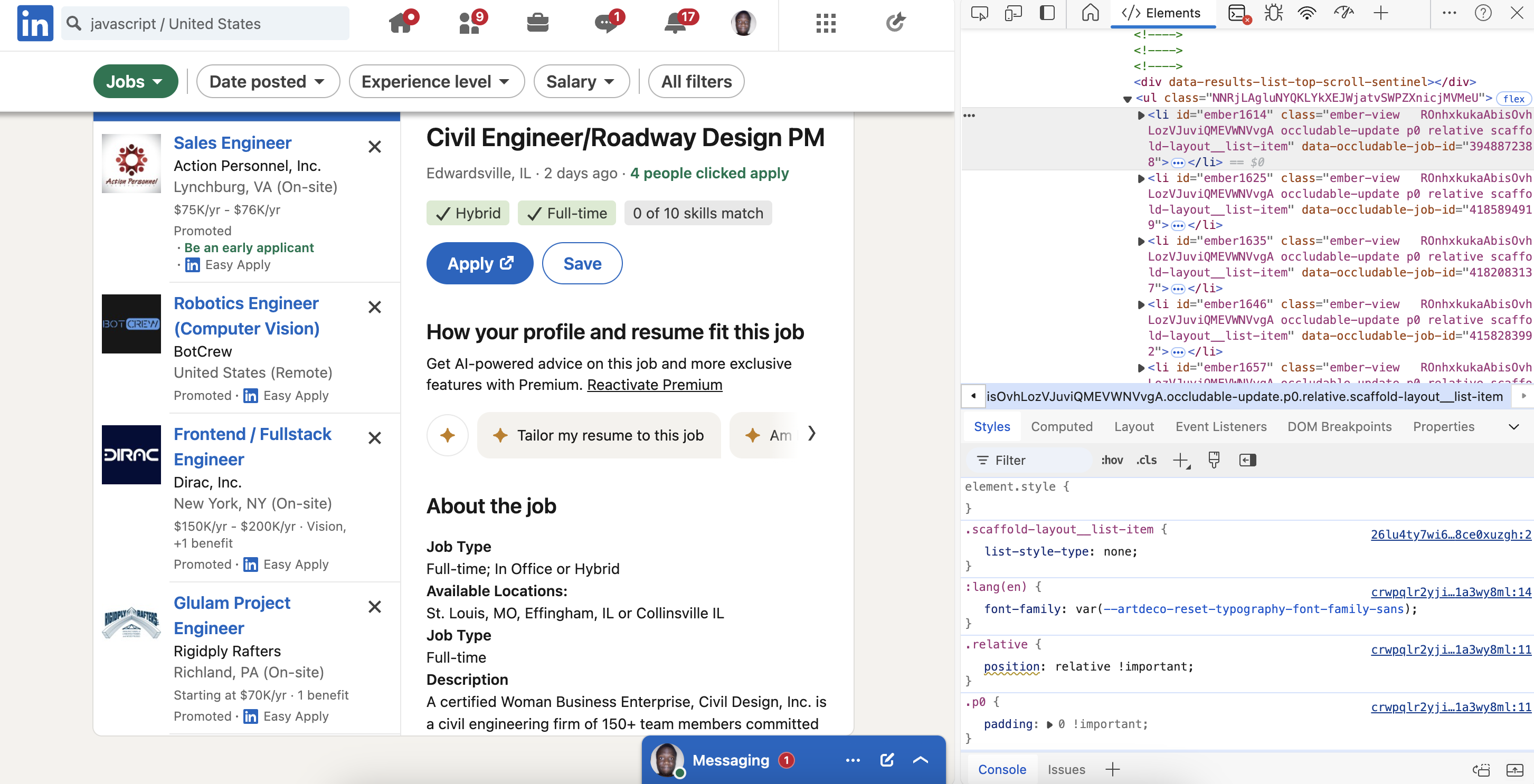Expand the li ember1635 node
Viewport: 1534px width, 784px height.
point(1141,241)
